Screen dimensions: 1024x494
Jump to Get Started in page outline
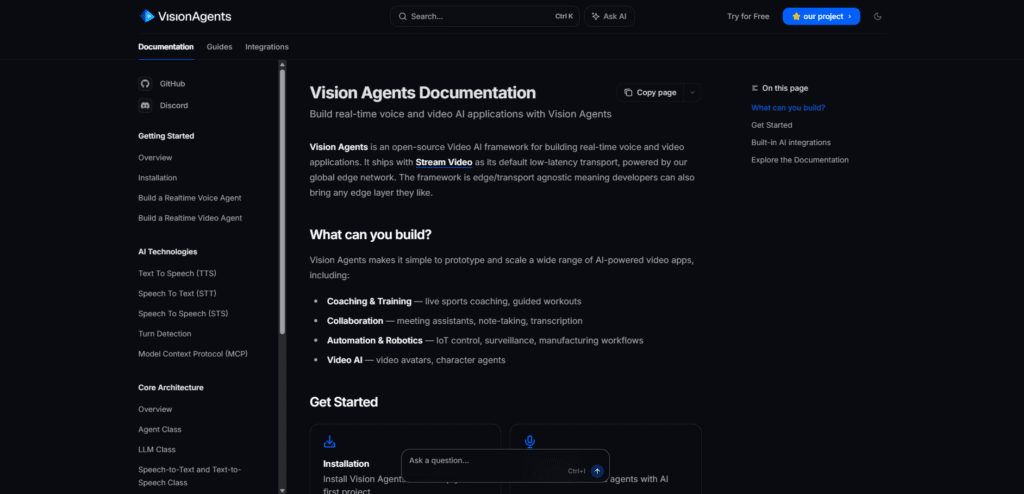[771, 125]
